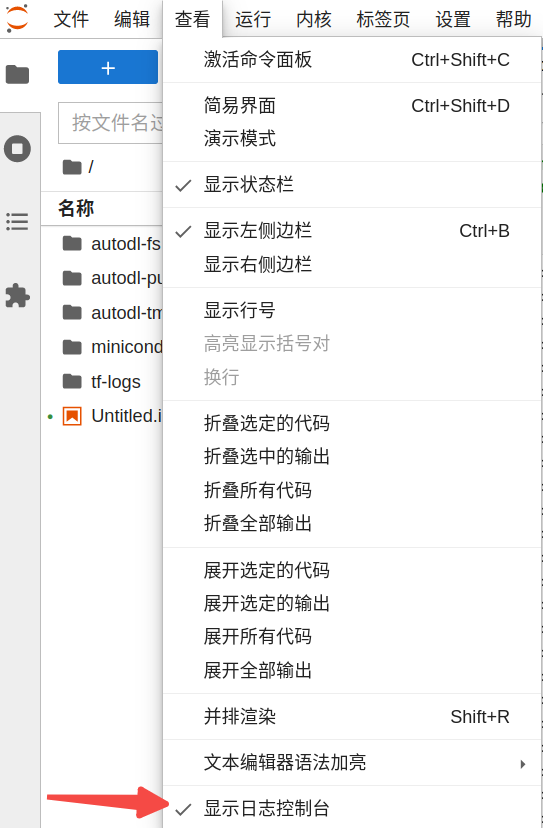Open the 设置 menu

click(x=453, y=19)
